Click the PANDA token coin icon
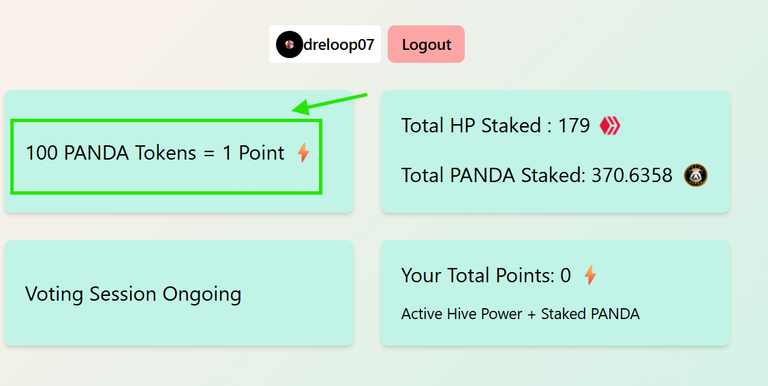This screenshot has width=768, height=386. 696,175
